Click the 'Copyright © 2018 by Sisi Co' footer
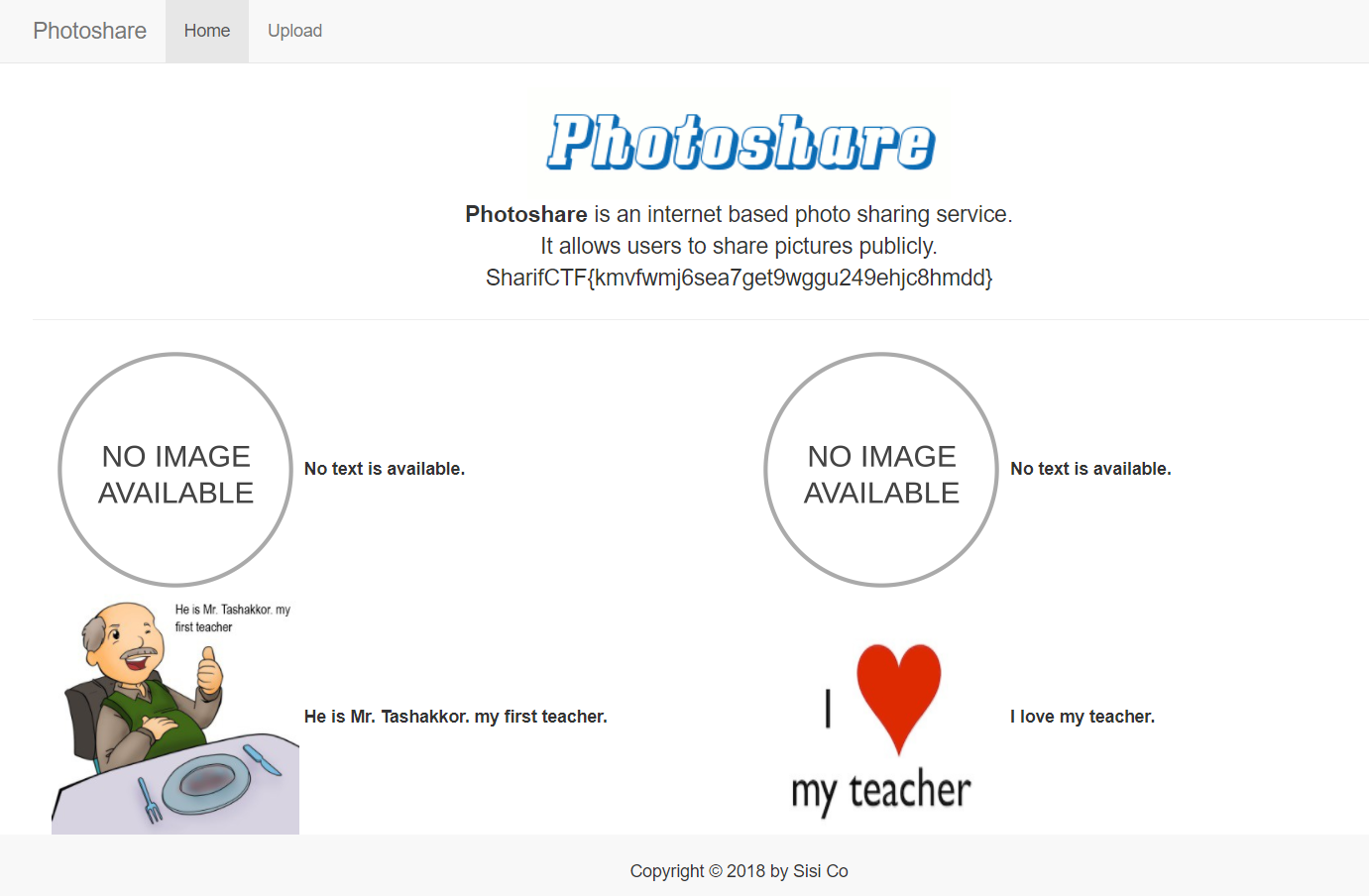Viewport: 1369px width, 896px height. click(739, 871)
